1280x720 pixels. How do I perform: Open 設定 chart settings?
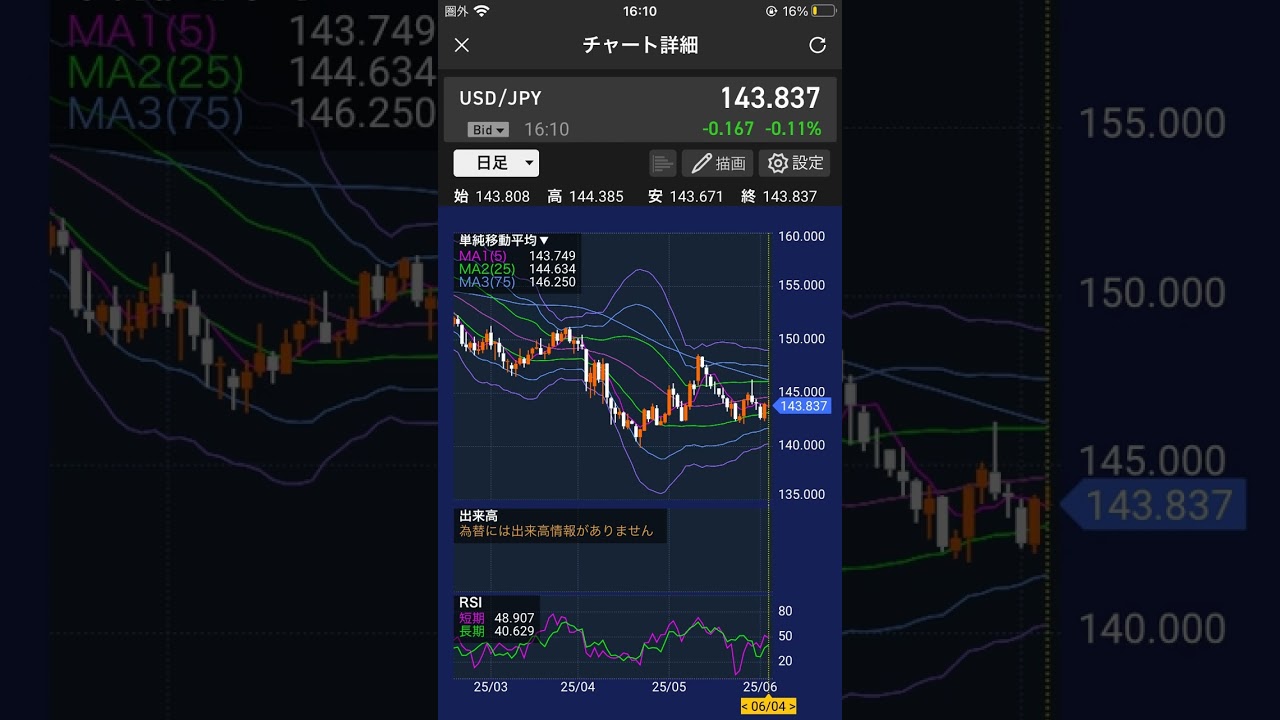click(794, 163)
